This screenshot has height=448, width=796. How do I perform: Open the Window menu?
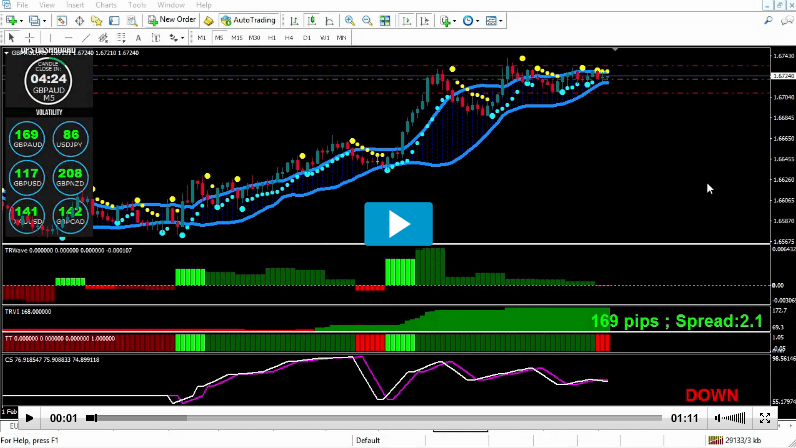click(171, 5)
